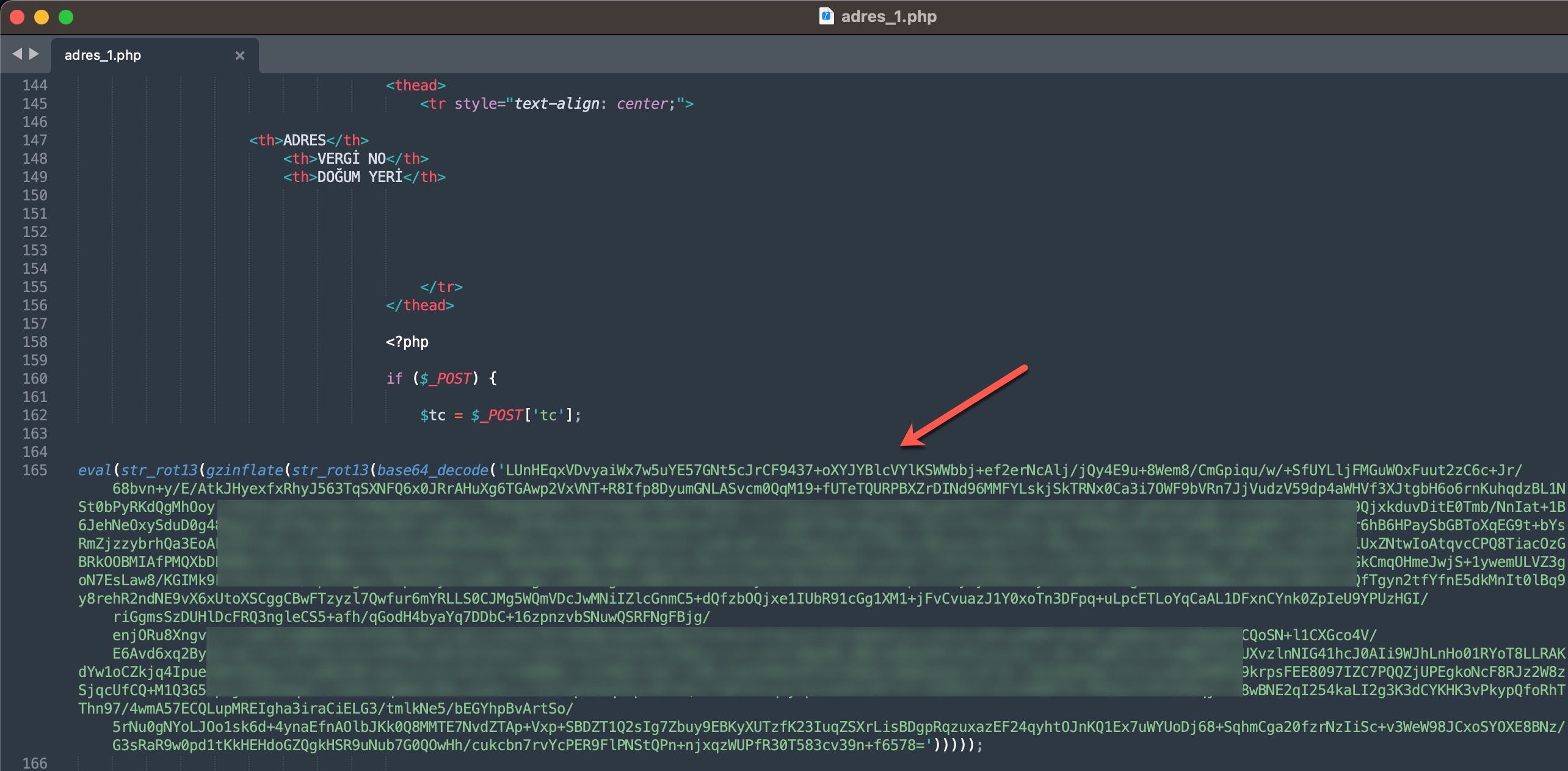Click the eval function call
This screenshot has width=1568, height=771.
point(95,470)
